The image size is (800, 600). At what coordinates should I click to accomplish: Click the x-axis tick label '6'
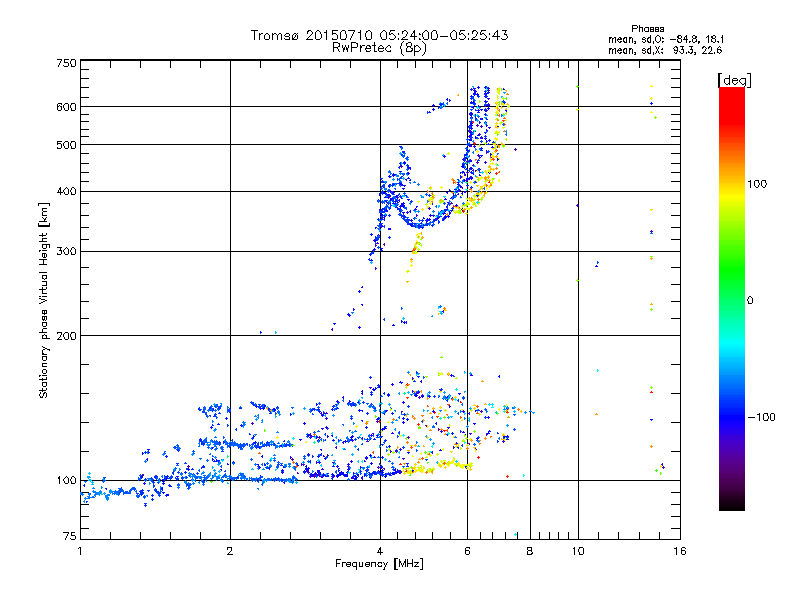click(467, 551)
